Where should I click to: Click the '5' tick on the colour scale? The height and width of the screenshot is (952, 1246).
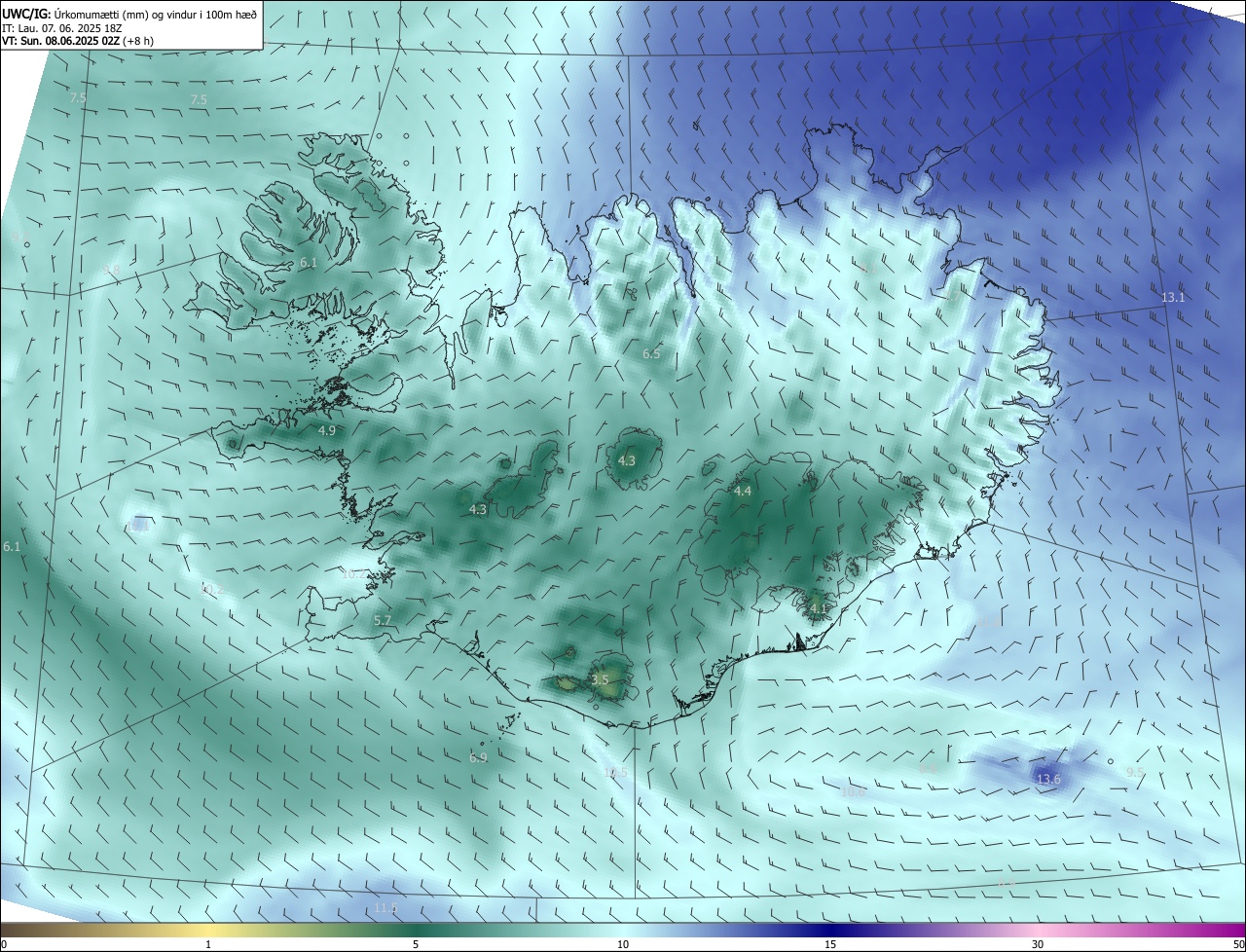416,944
